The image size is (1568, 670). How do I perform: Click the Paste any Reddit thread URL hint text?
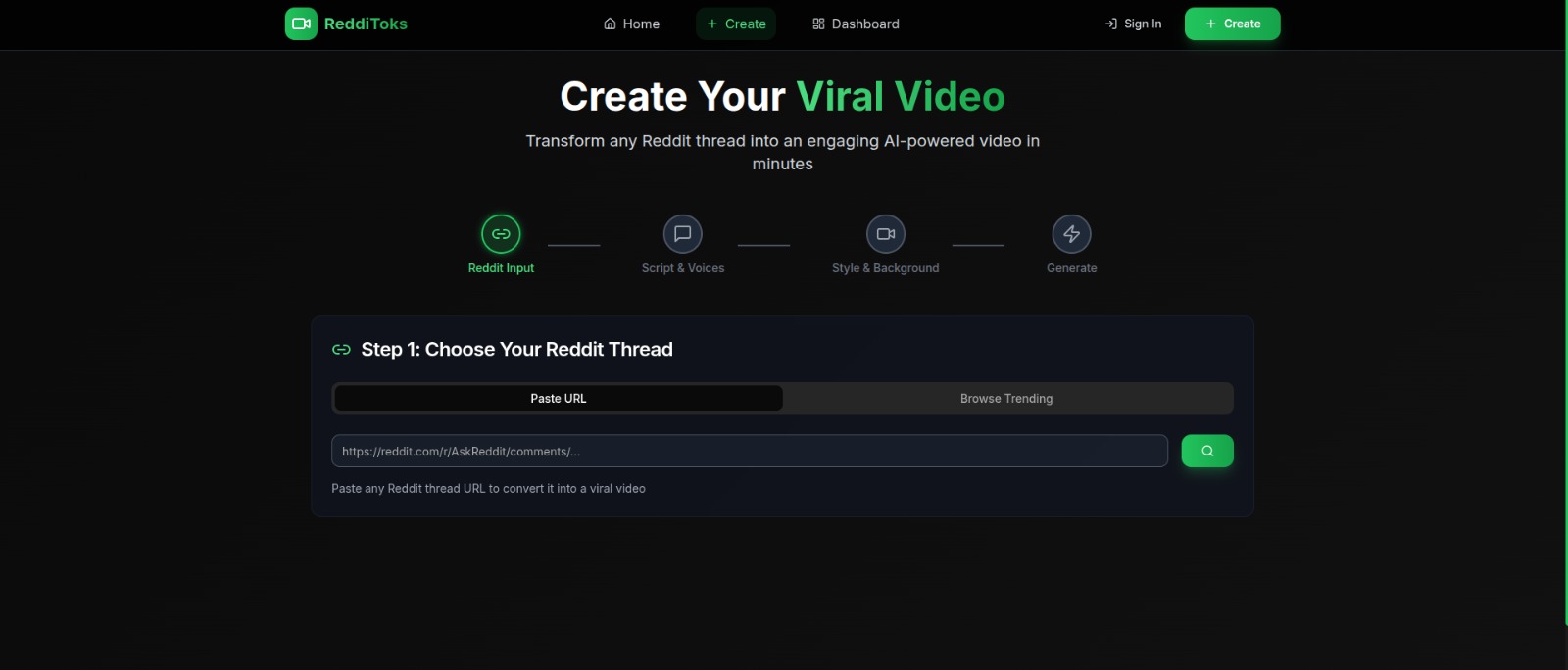point(488,489)
